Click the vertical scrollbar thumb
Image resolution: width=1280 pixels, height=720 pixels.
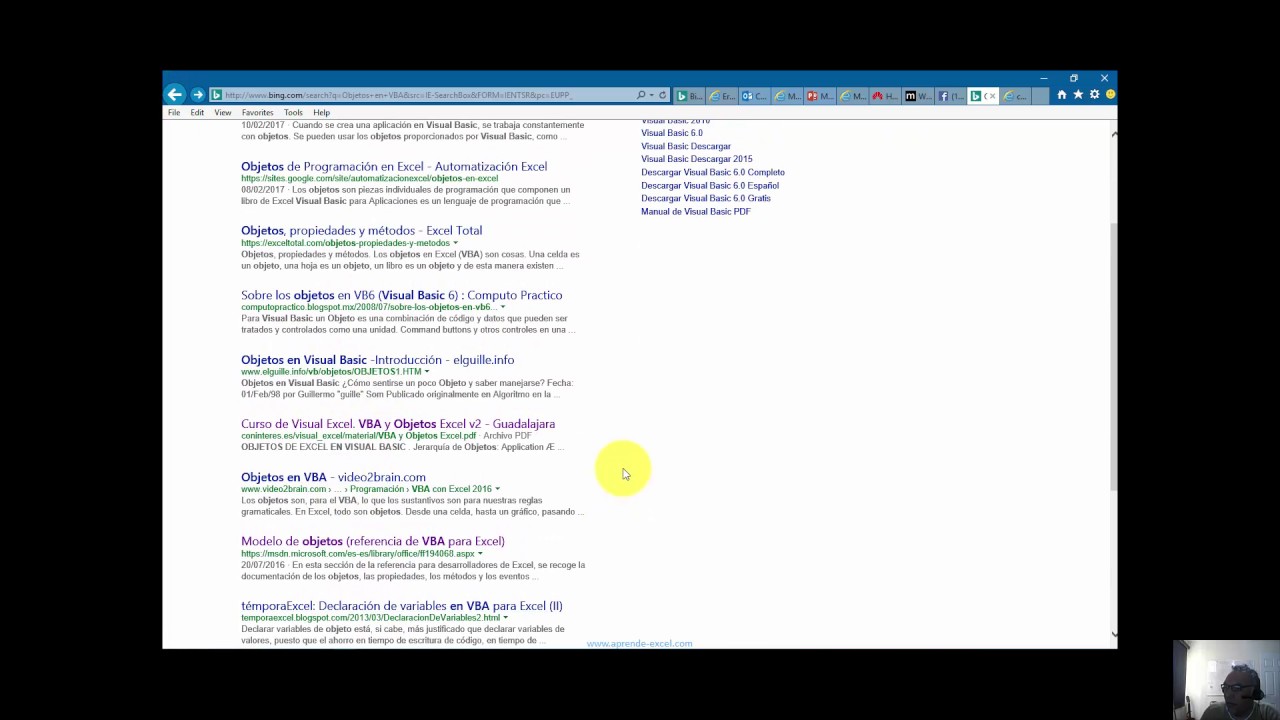pyautogui.click(x=1113, y=357)
